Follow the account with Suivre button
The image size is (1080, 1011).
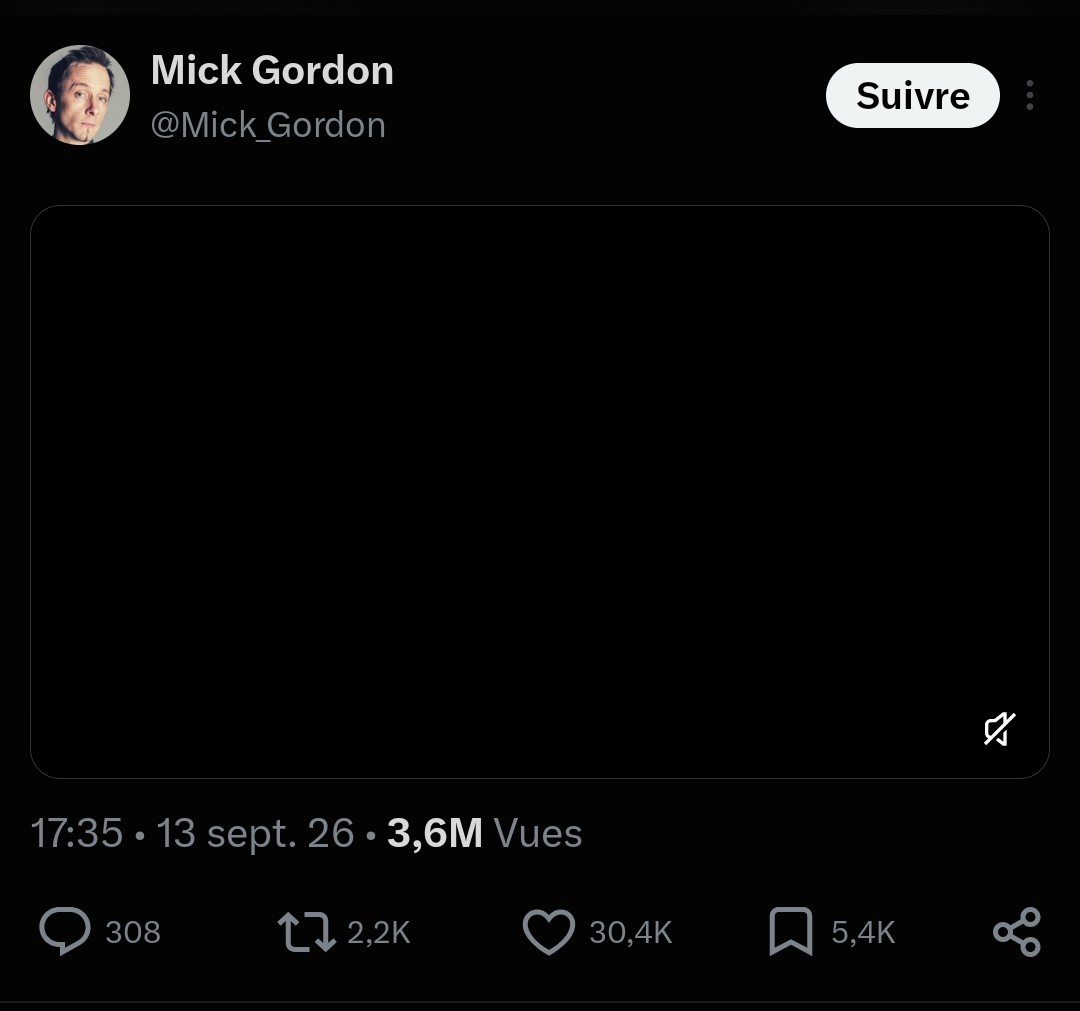[913, 95]
